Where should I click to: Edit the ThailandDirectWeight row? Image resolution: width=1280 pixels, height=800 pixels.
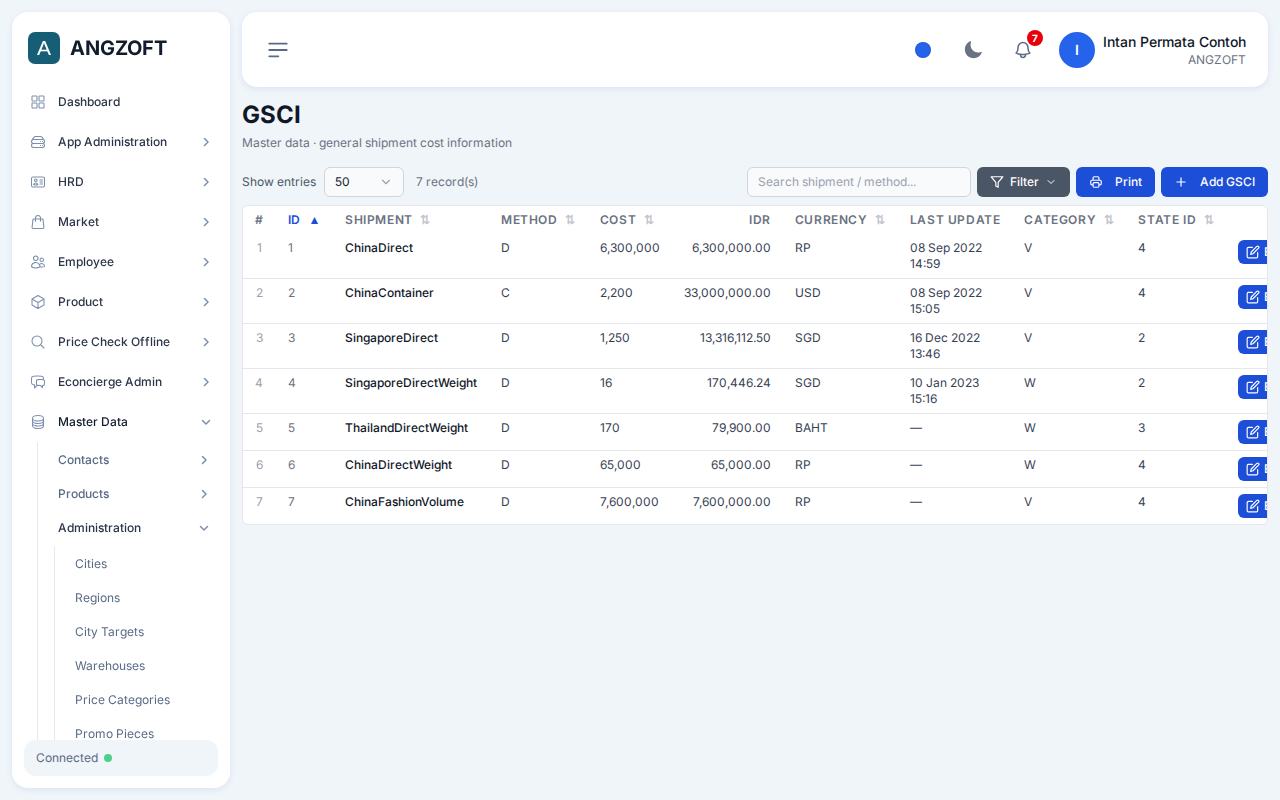click(1253, 432)
